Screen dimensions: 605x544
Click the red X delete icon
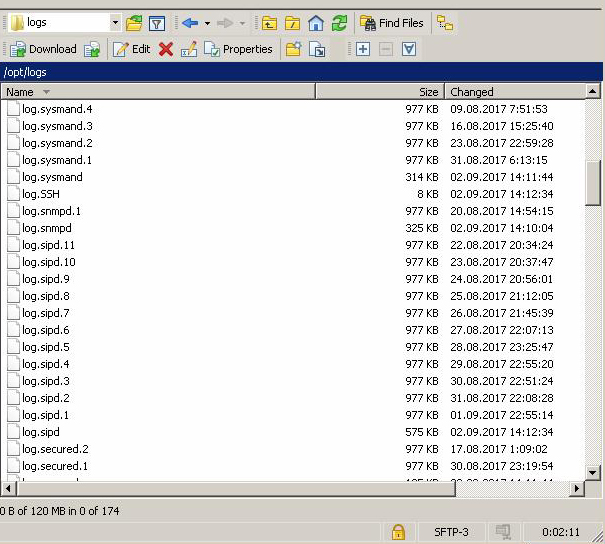pos(166,49)
